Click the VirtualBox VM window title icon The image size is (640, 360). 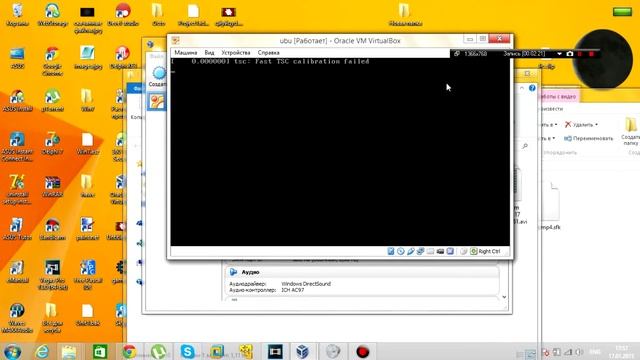pyautogui.click(x=176, y=40)
